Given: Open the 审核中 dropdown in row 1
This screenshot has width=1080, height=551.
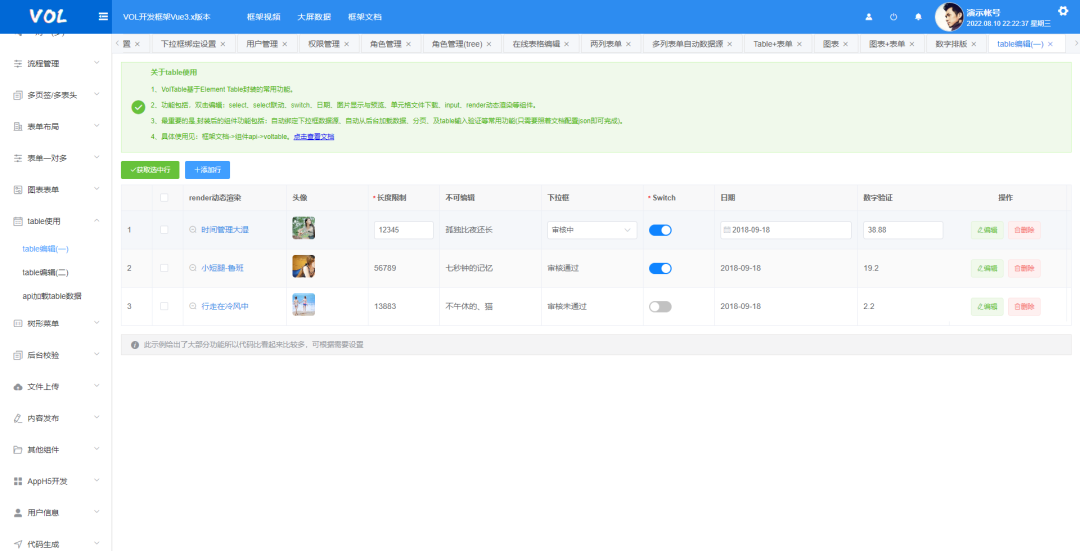Looking at the screenshot, I should pyautogui.click(x=592, y=230).
